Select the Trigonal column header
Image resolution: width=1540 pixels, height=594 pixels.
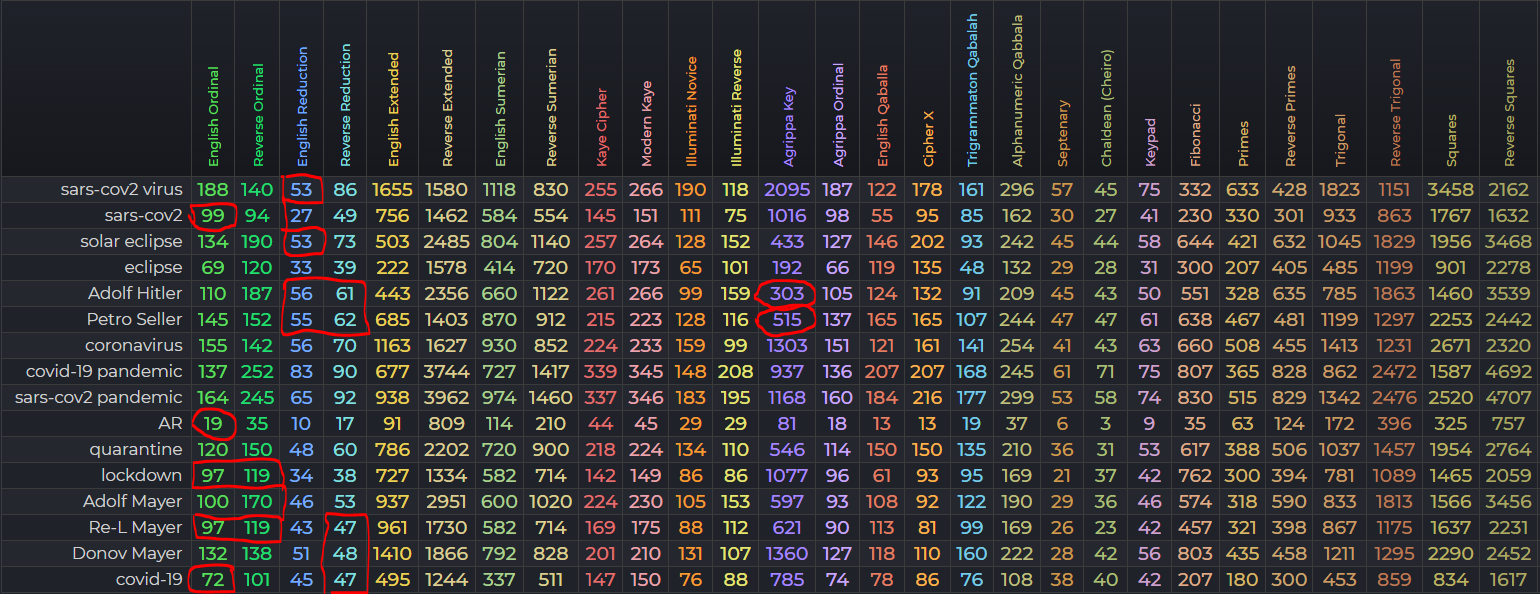(1340, 140)
